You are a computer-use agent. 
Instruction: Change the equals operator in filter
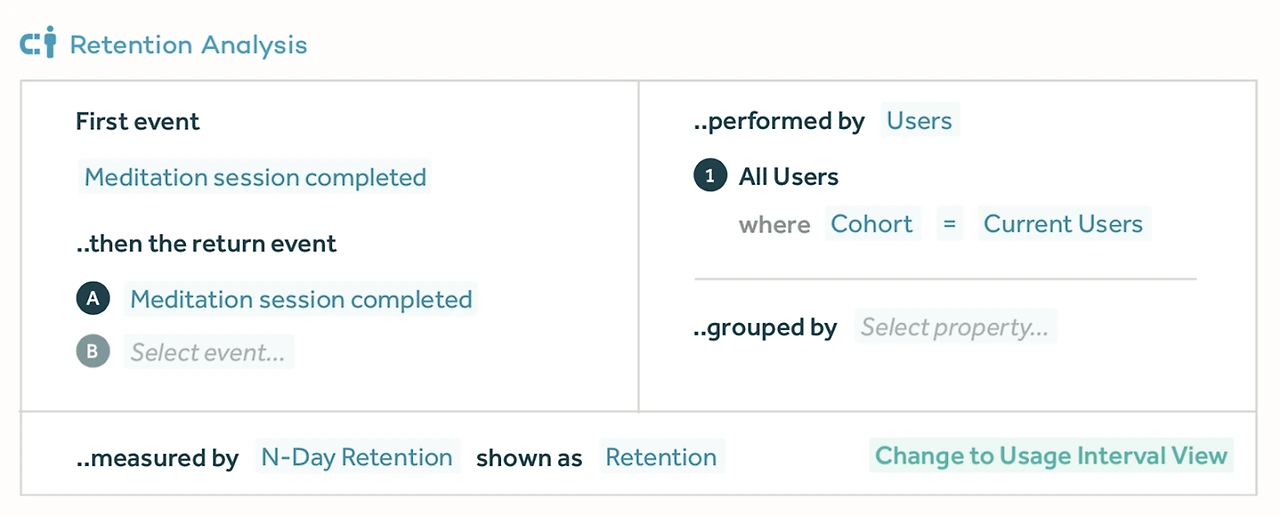click(x=948, y=223)
